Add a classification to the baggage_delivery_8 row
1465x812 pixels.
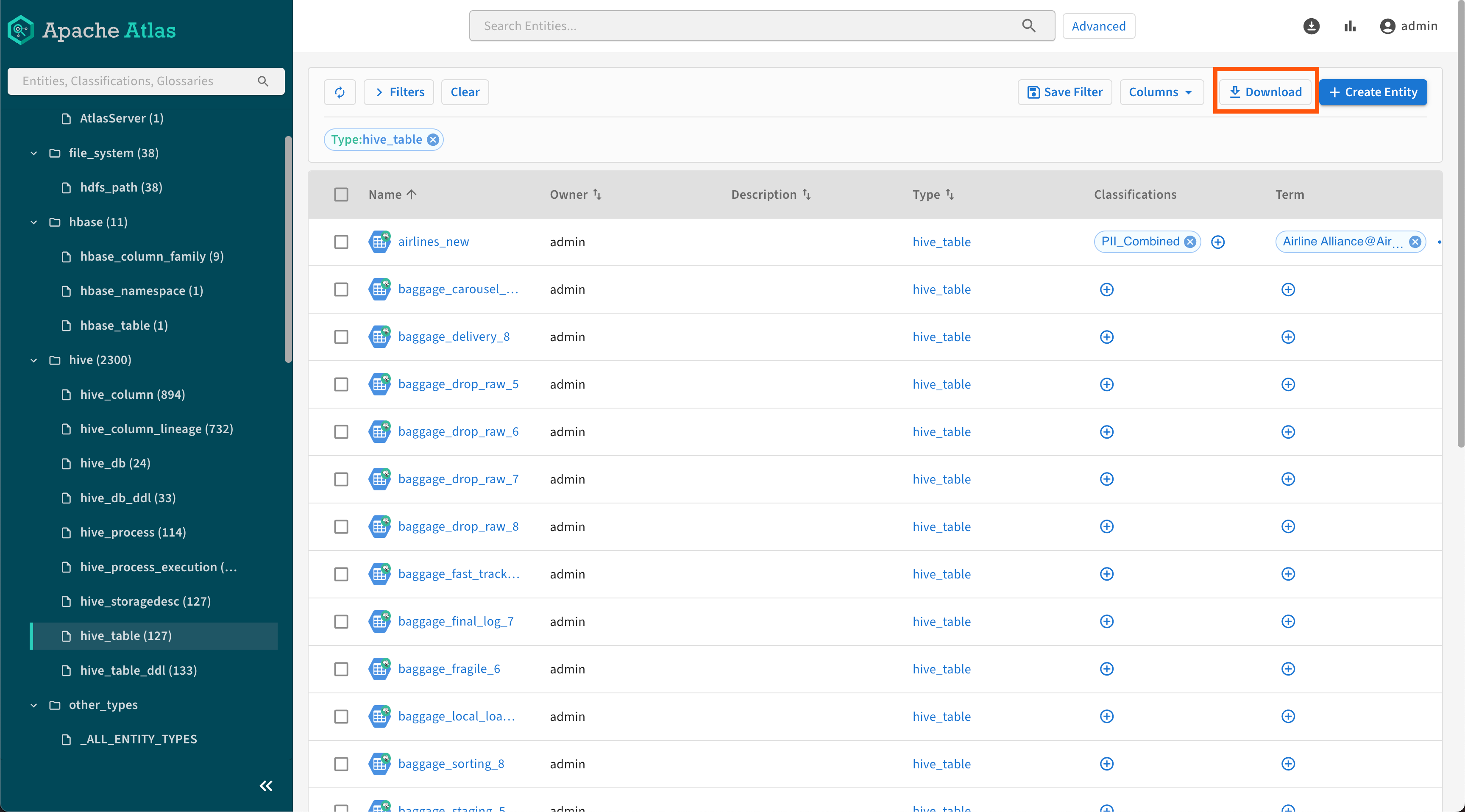tap(1106, 336)
